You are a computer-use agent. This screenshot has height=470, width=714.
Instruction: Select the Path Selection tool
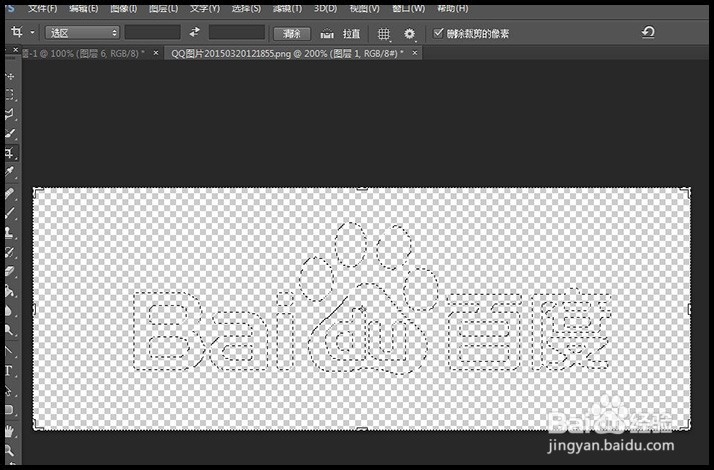[x=9, y=390]
